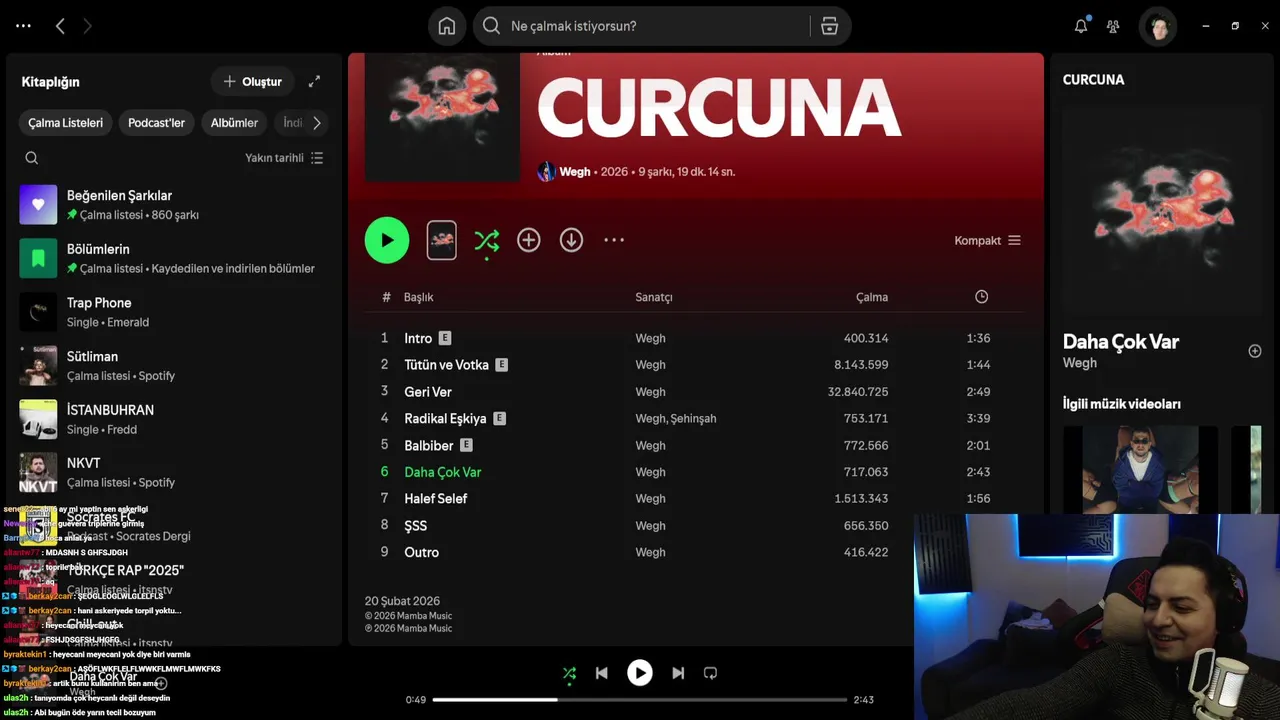Image resolution: width=1280 pixels, height=720 pixels.
Task: Open Wegh artist in now-playing panel
Action: pyautogui.click(x=1080, y=363)
